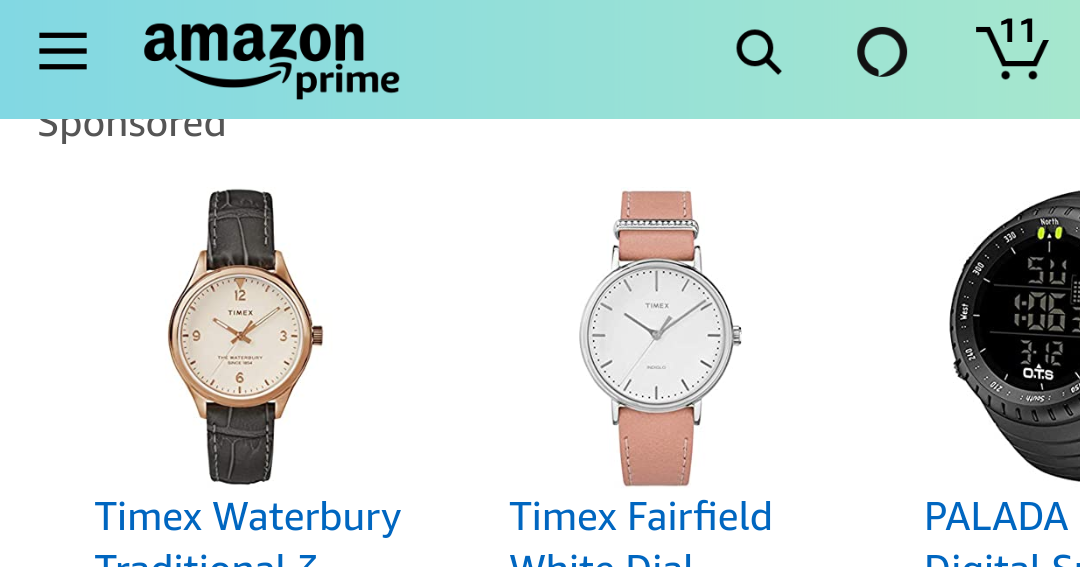Tap the magnifying glass search icon
1080x567 pixels.
(758, 52)
